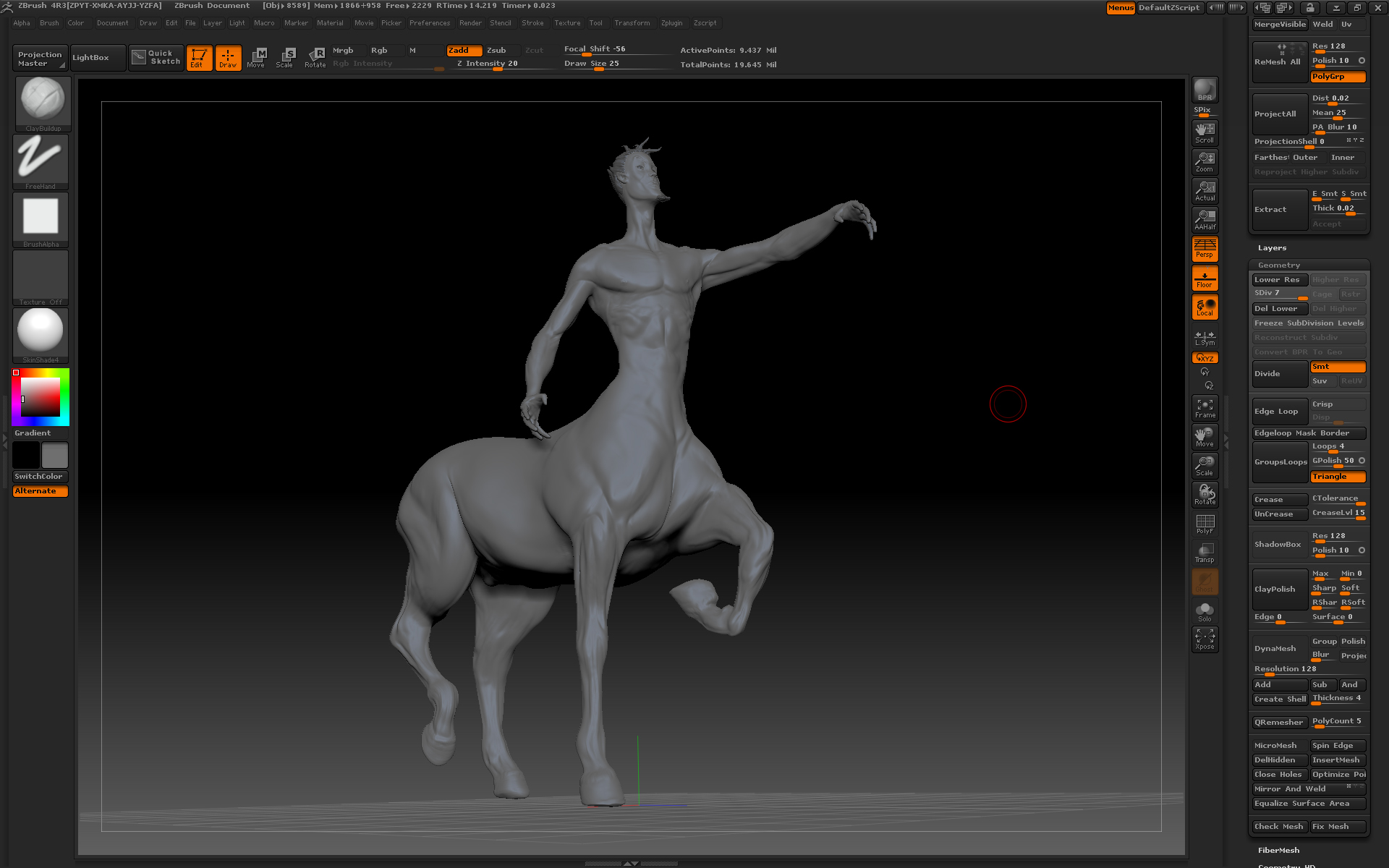The image size is (1389, 868).
Task: Click the Zoom document icon
Action: coord(1205,161)
